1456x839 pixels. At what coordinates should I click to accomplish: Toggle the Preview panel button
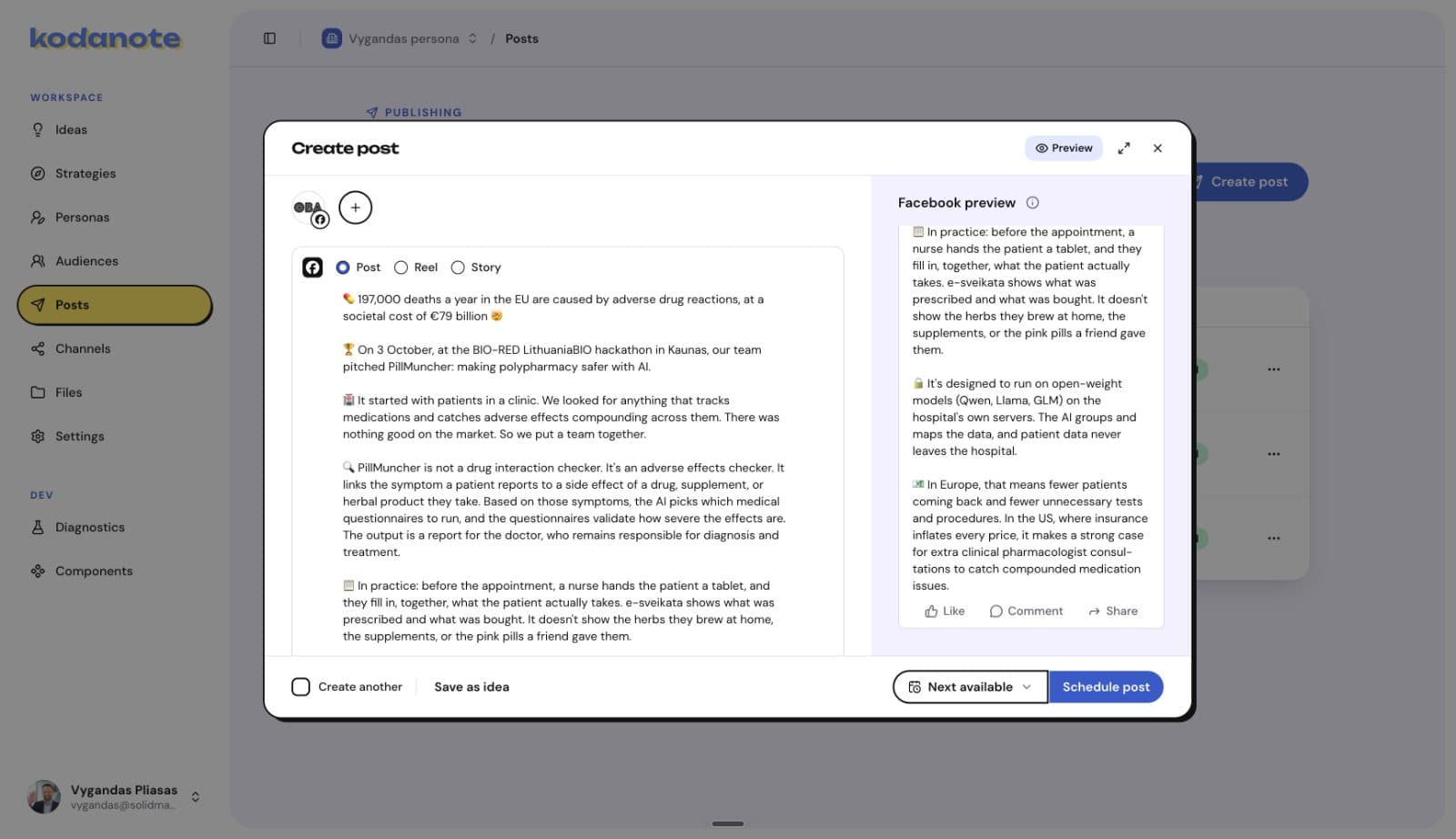pyautogui.click(x=1064, y=147)
